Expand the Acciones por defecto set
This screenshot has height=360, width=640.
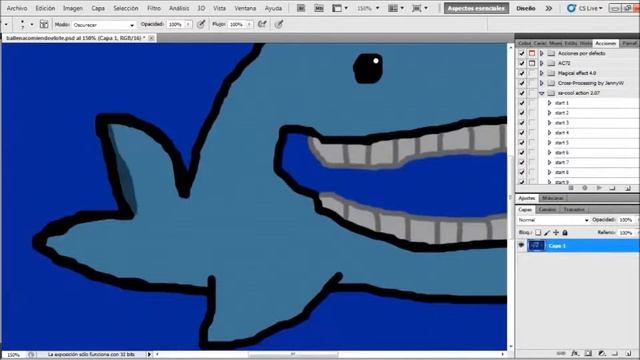[x=542, y=53]
